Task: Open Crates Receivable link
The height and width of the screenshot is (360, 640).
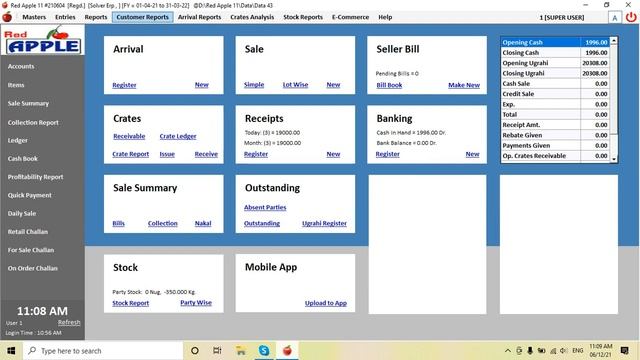Action: coord(129,136)
